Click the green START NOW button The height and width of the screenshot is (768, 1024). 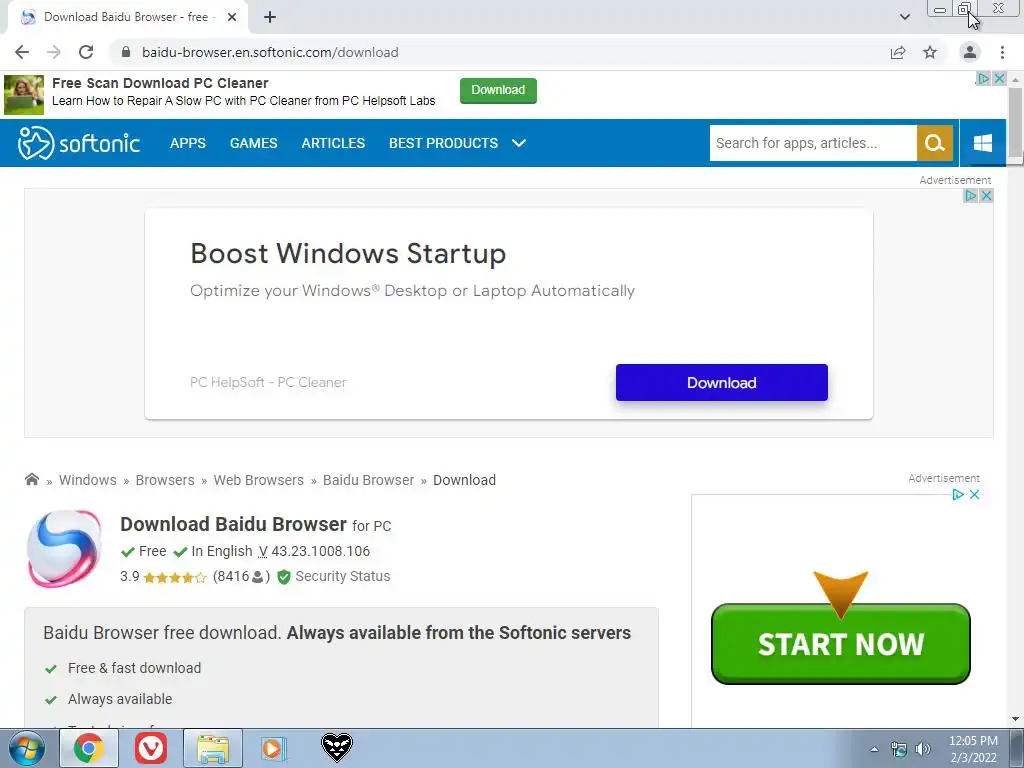(x=840, y=644)
